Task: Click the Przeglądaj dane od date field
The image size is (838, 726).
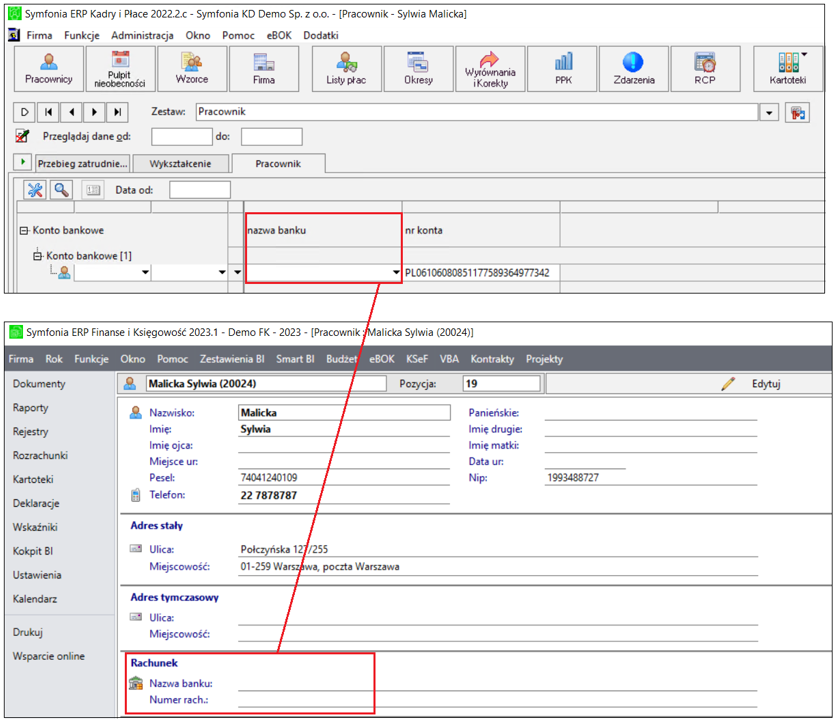Action: (182, 136)
